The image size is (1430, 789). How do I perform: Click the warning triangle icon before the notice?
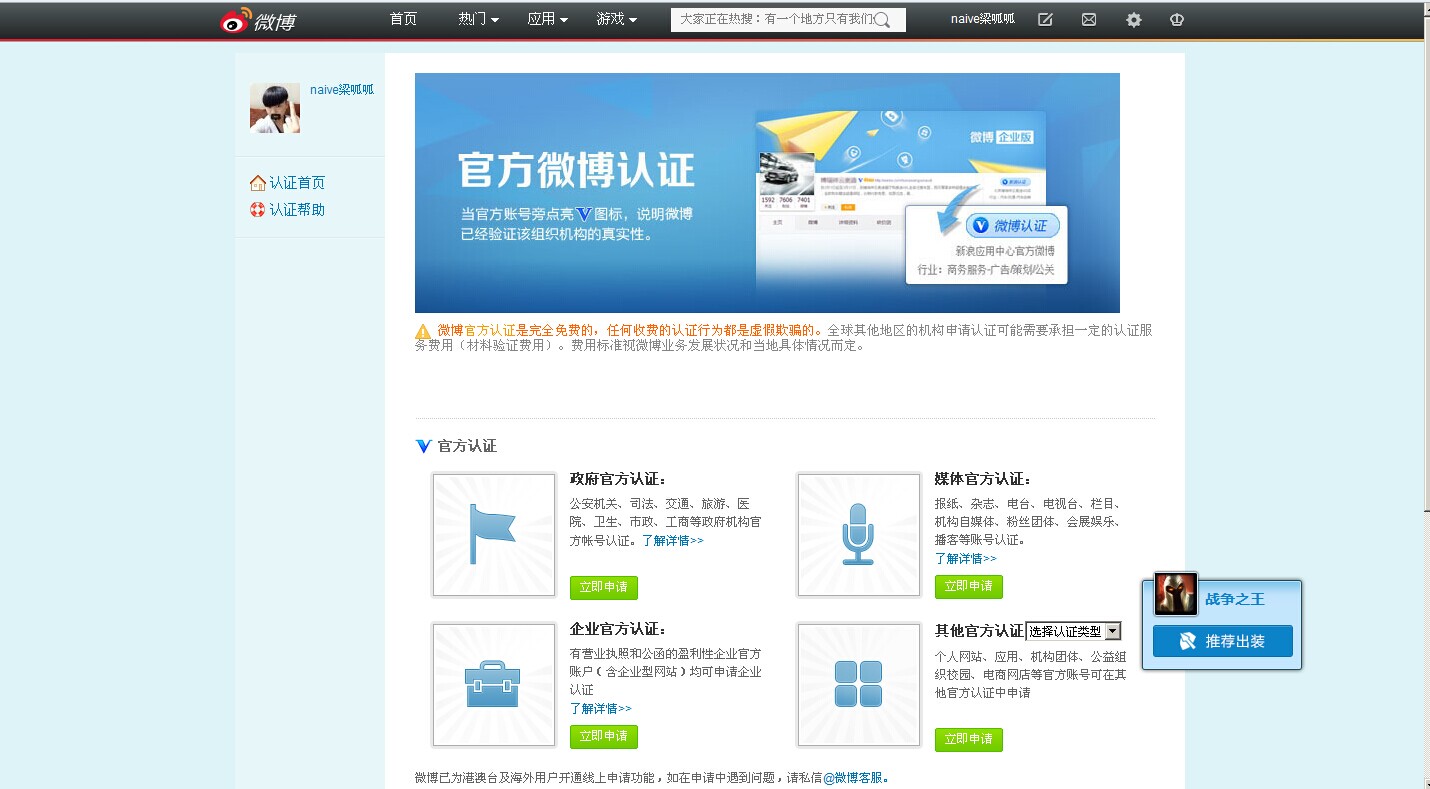pyautogui.click(x=424, y=331)
